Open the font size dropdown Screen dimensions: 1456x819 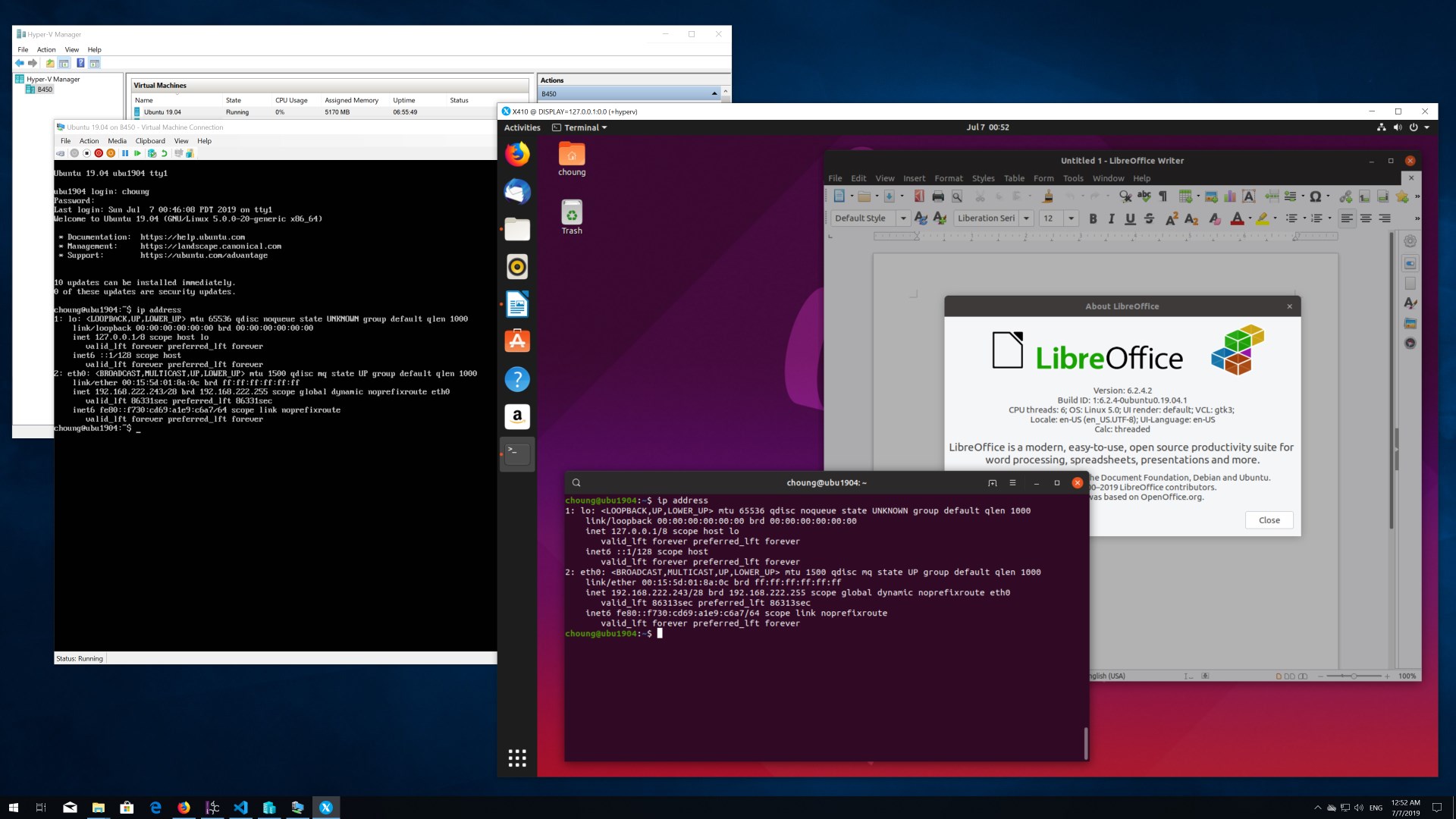click(1071, 218)
